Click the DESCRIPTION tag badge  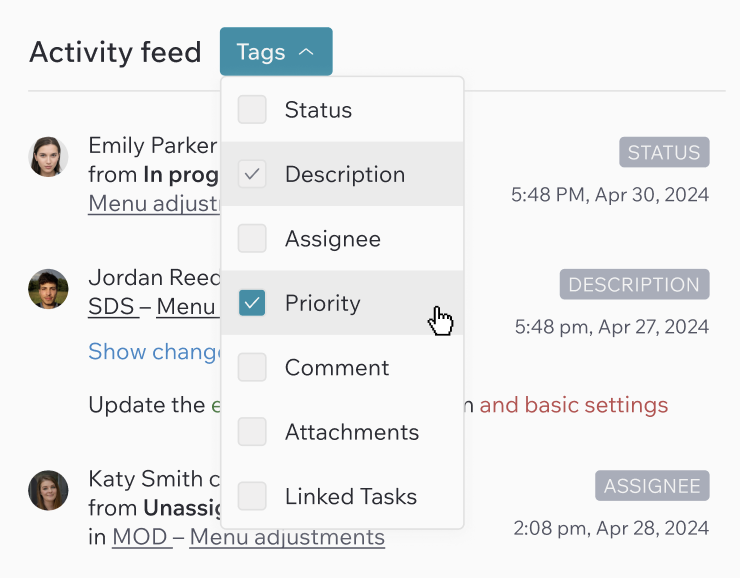pos(634,284)
